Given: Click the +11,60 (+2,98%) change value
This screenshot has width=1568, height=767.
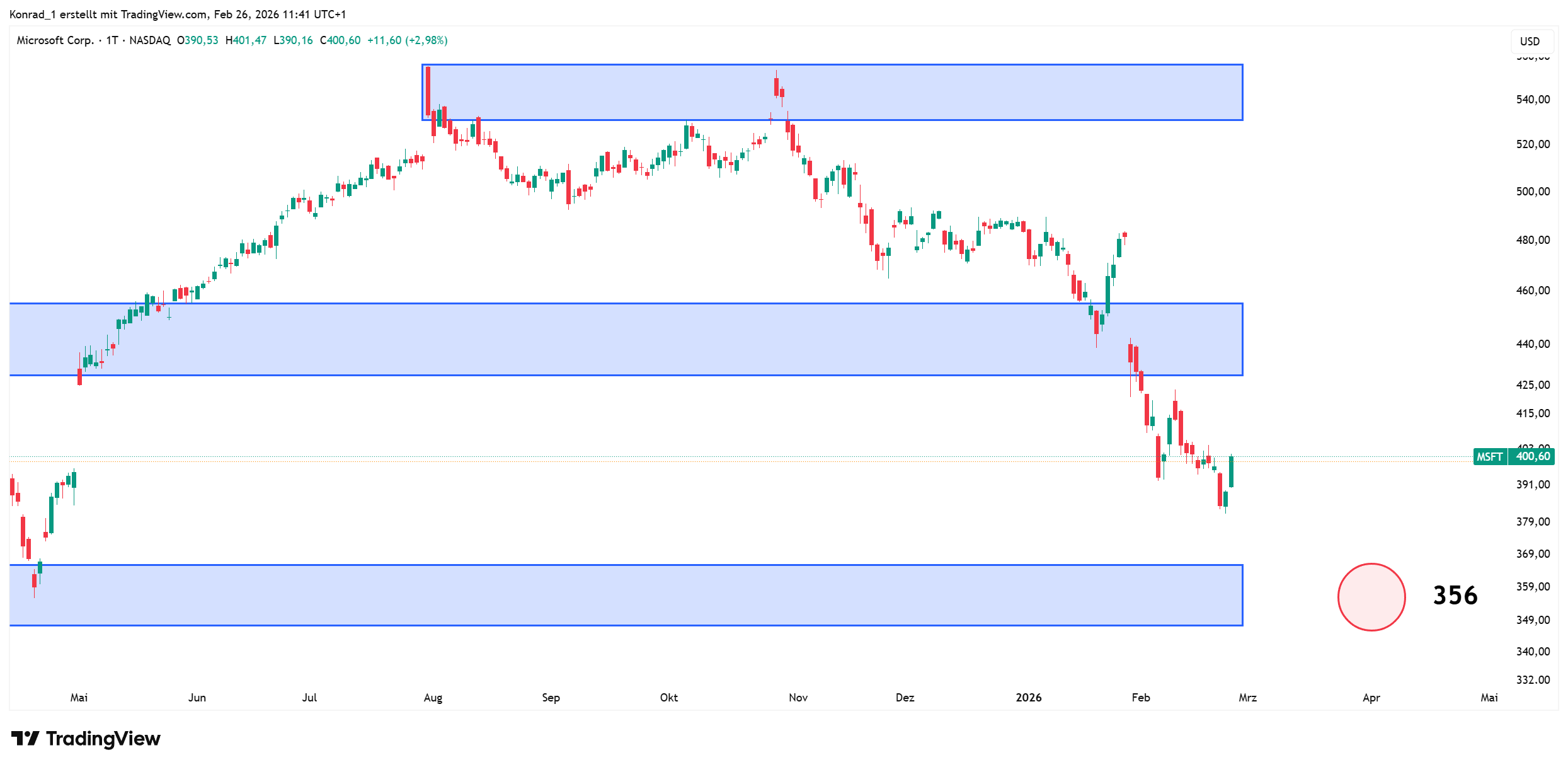Looking at the screenshot, I should coord(407,40).
